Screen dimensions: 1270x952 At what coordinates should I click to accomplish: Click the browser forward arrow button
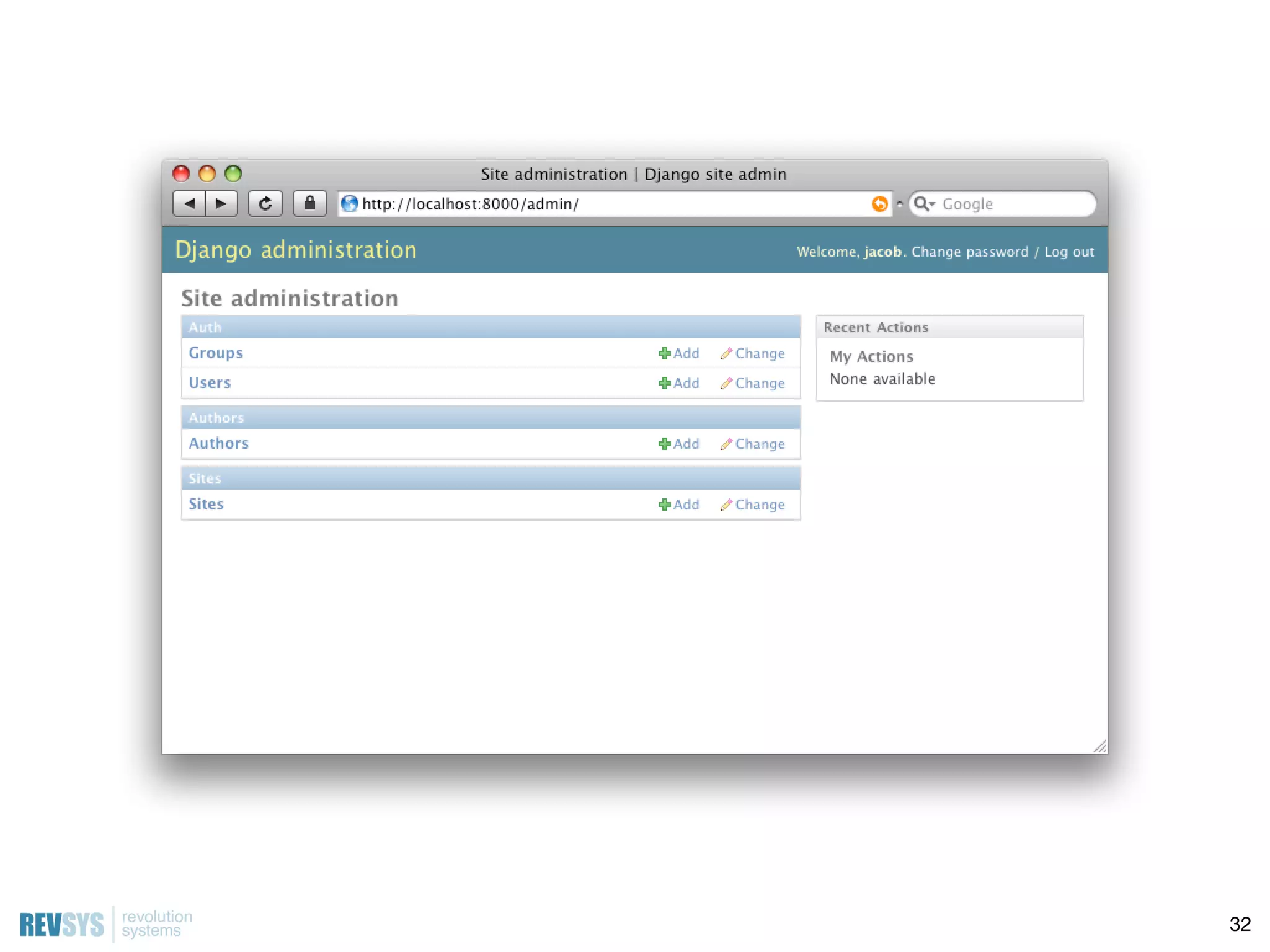221,203
